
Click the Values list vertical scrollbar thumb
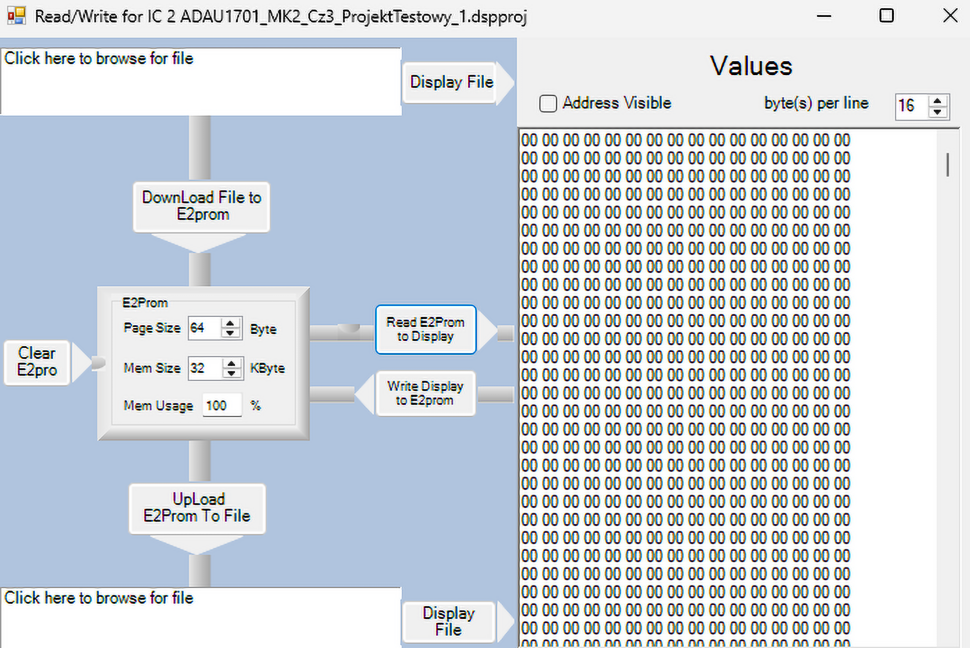click(947, 164)
